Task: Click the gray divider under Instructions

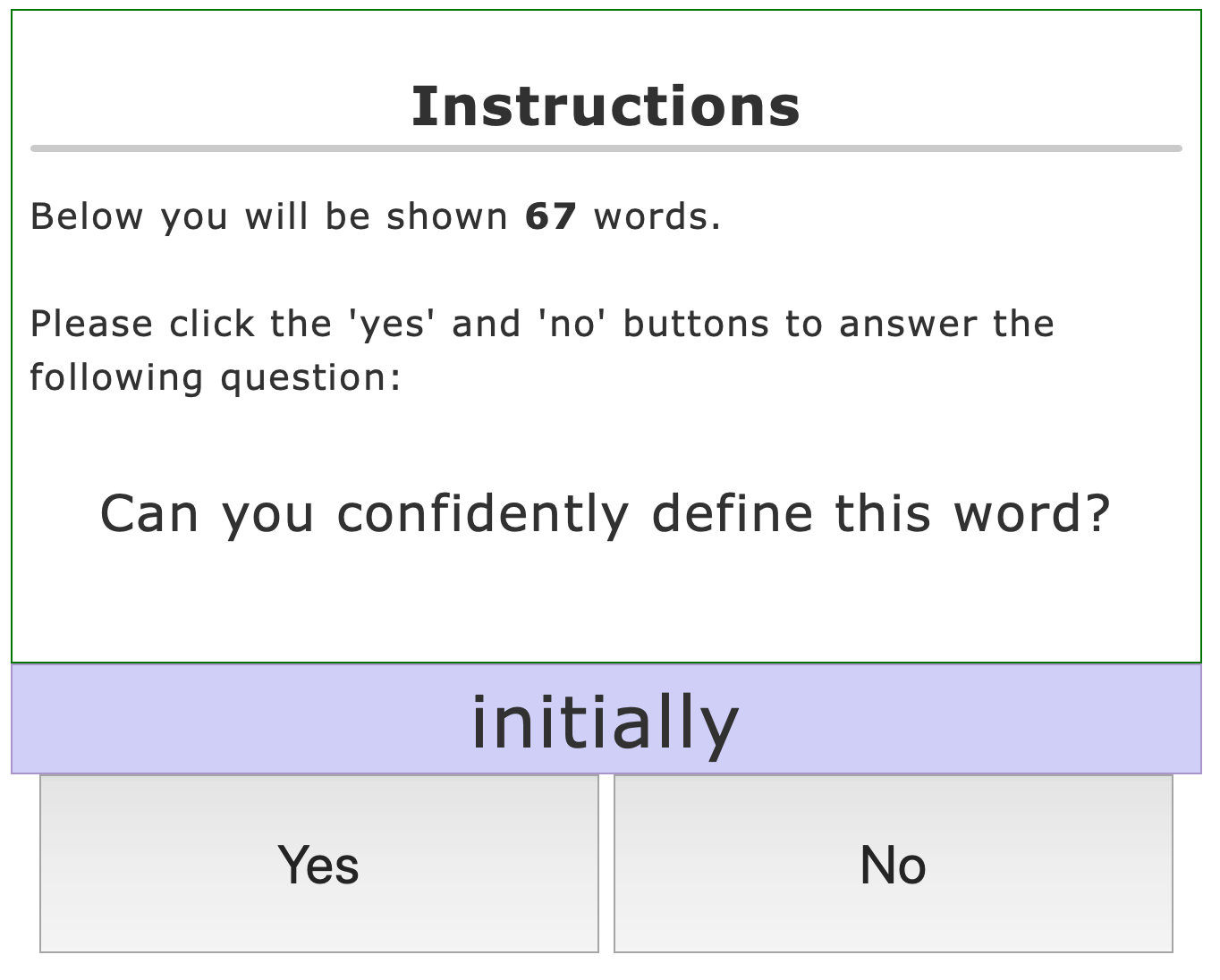Action: (x=606, y=148)
